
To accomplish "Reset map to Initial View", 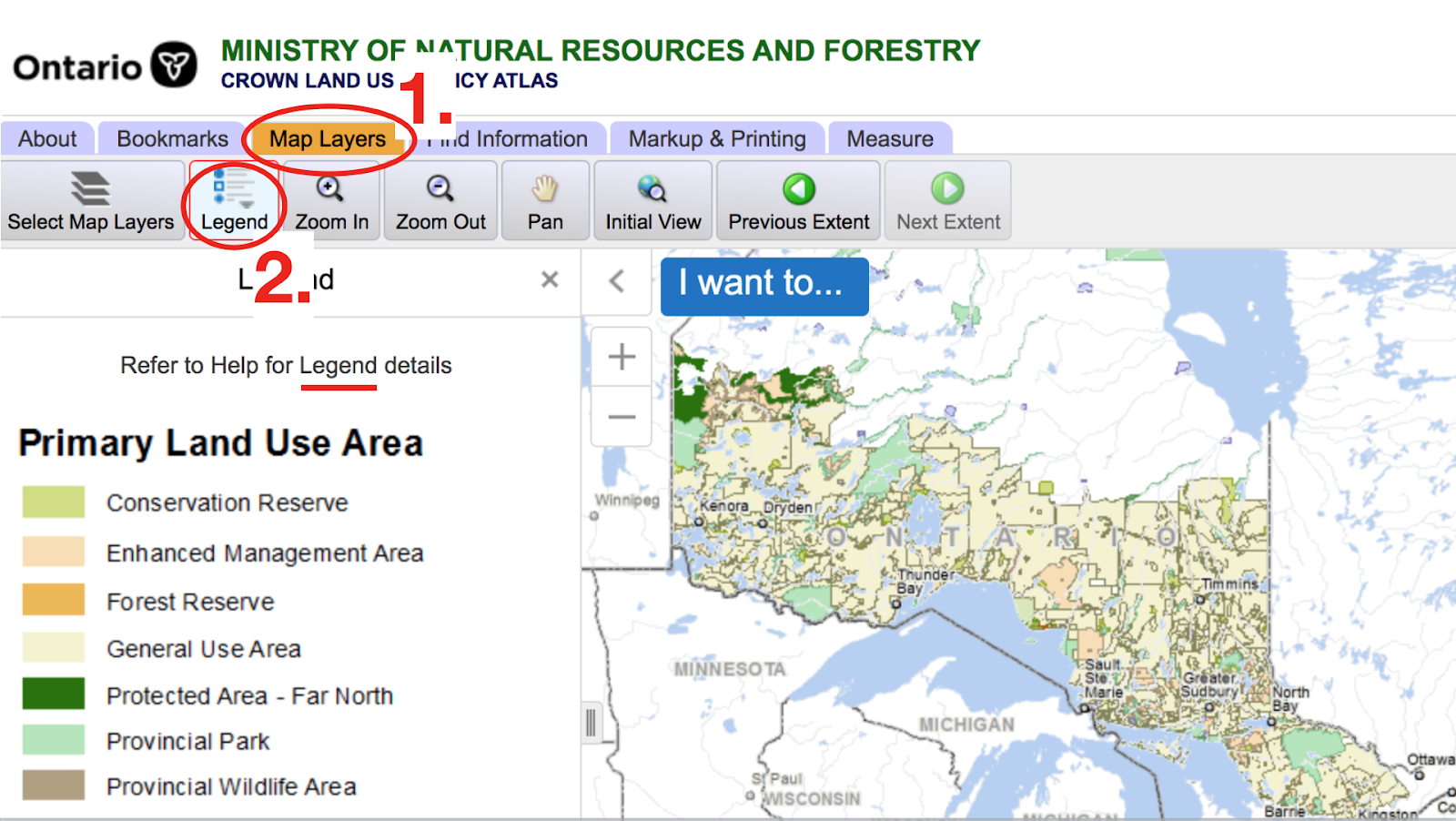I will 653,200.
